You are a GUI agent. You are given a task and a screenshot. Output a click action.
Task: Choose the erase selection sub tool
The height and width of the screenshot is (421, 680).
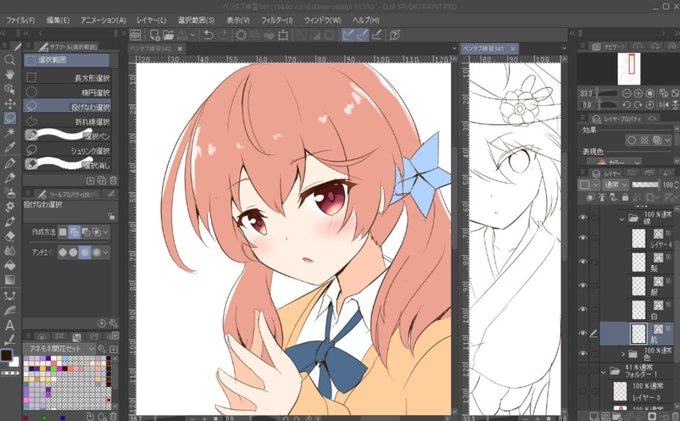(x=67, y=164)
